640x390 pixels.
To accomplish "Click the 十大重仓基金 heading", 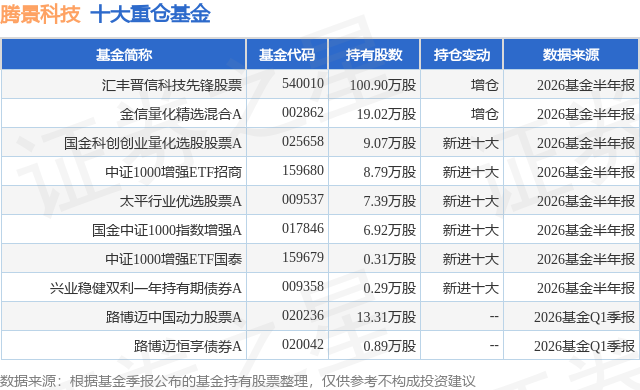I will click(151, 15).
